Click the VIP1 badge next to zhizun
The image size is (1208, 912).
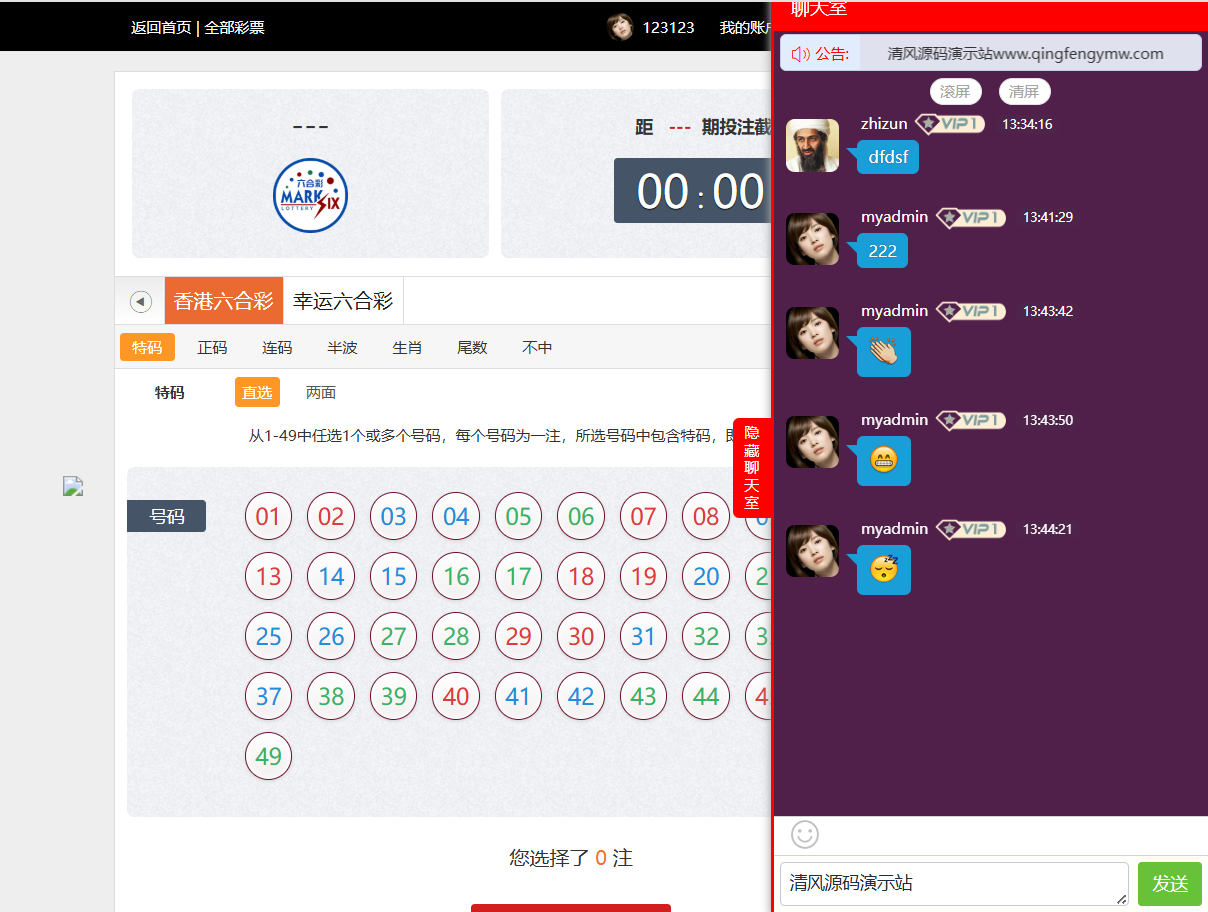tap(950, 124)
